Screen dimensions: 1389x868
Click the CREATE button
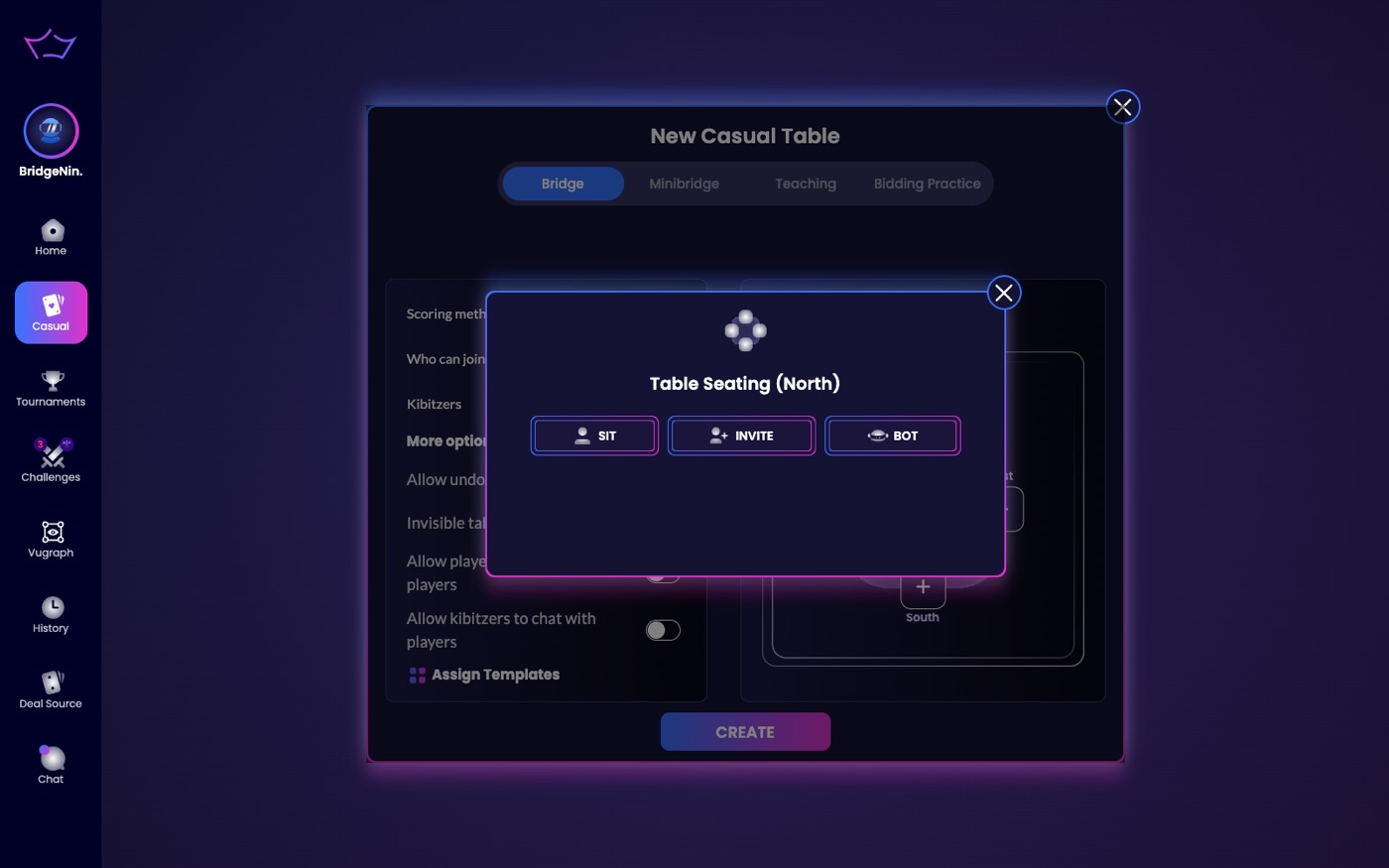[x=745, y=732]
